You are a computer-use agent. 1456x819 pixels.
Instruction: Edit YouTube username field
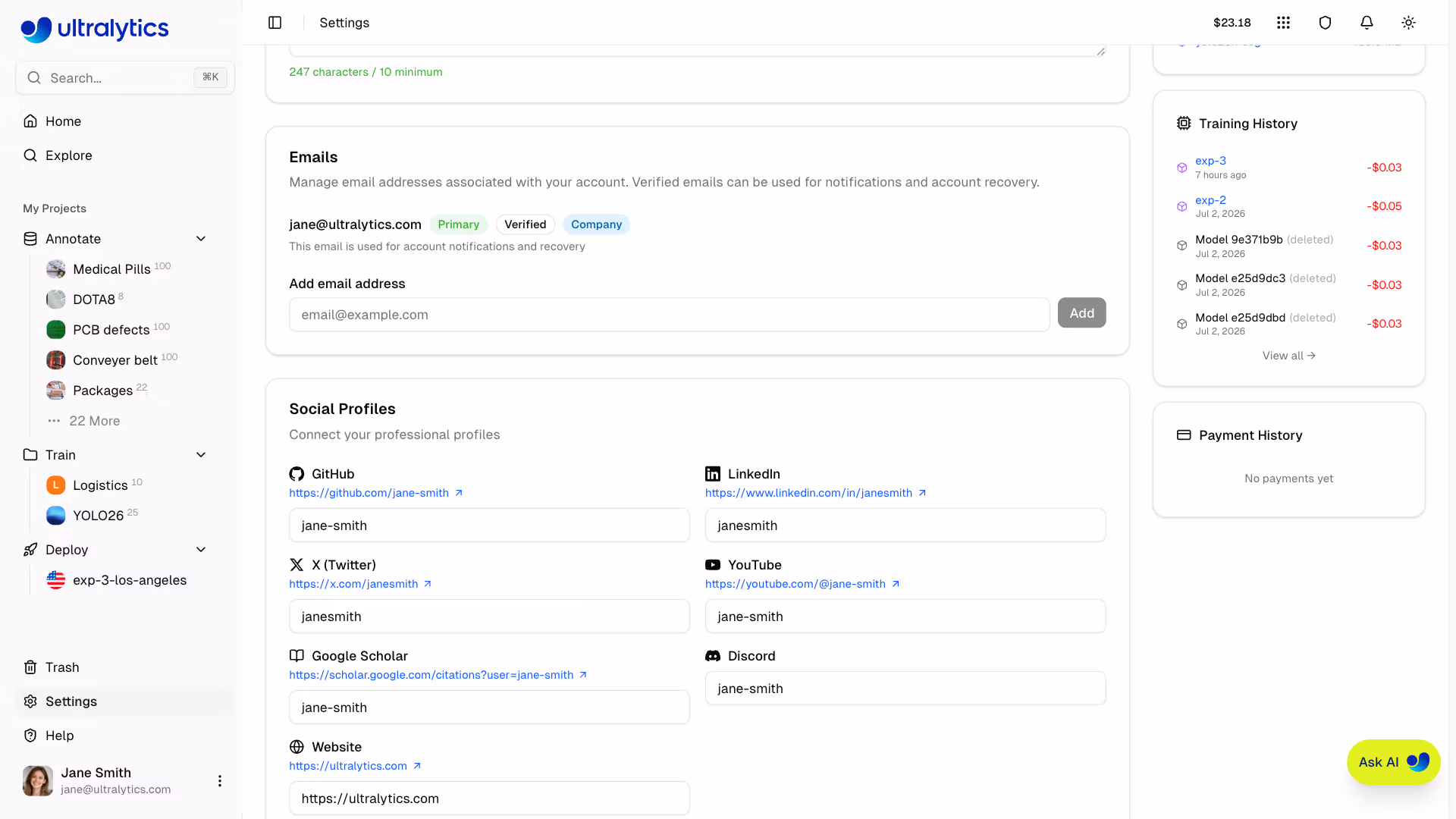point(905,617)
